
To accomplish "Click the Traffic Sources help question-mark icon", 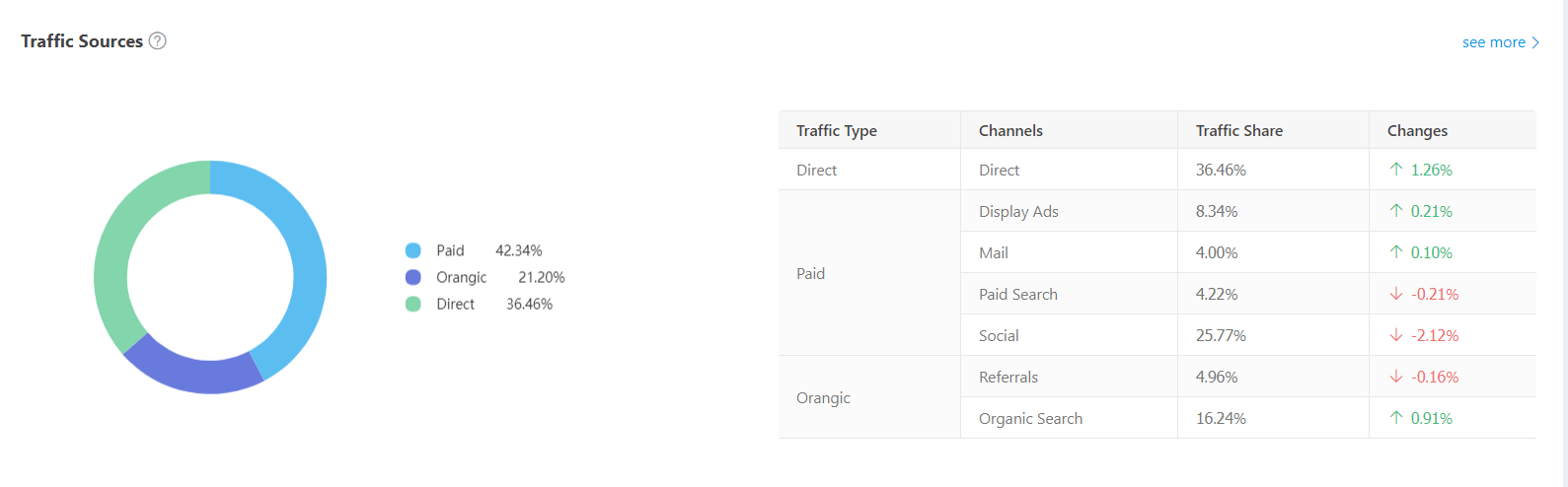I will [158, 41].
